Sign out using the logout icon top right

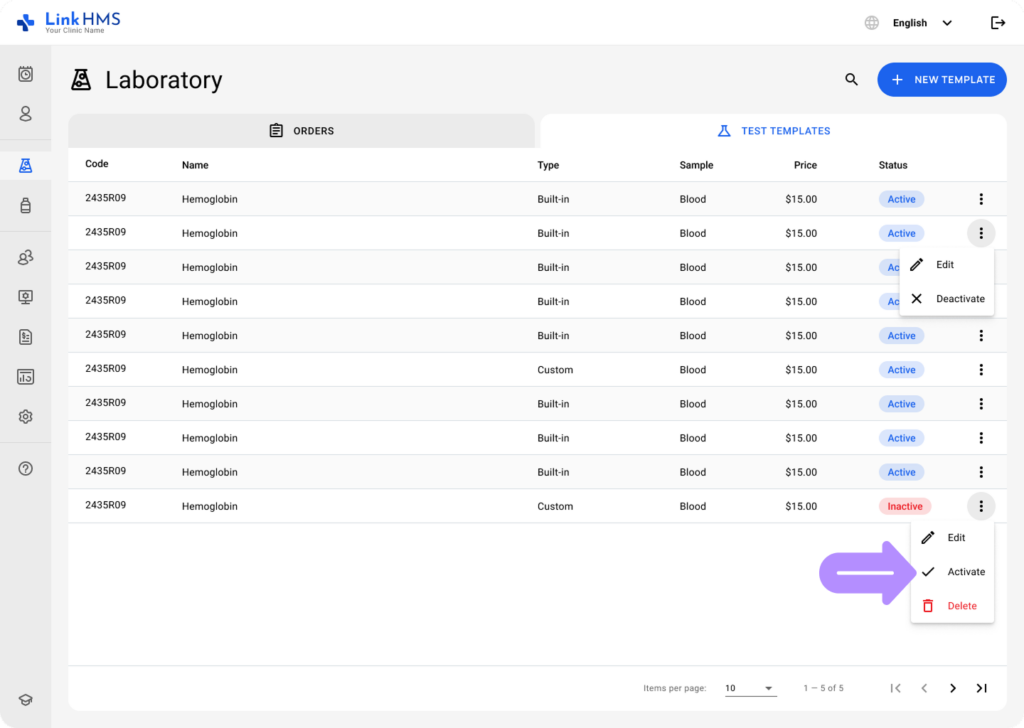click(997, 22)
